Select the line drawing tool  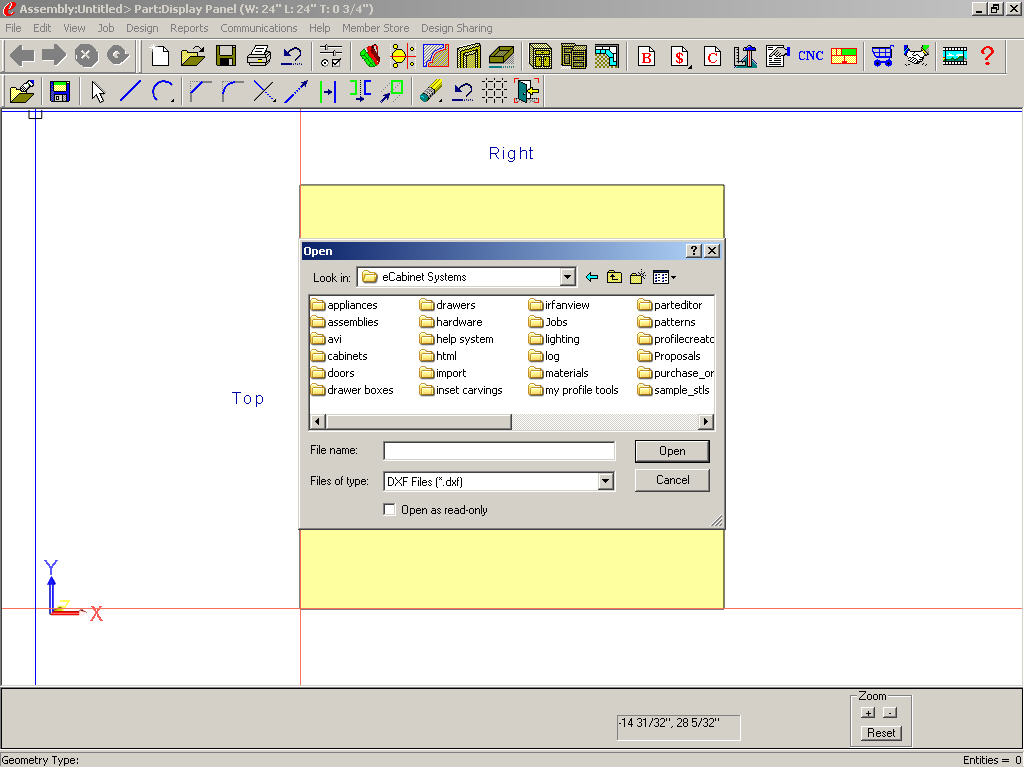click(x=131, y=91)
